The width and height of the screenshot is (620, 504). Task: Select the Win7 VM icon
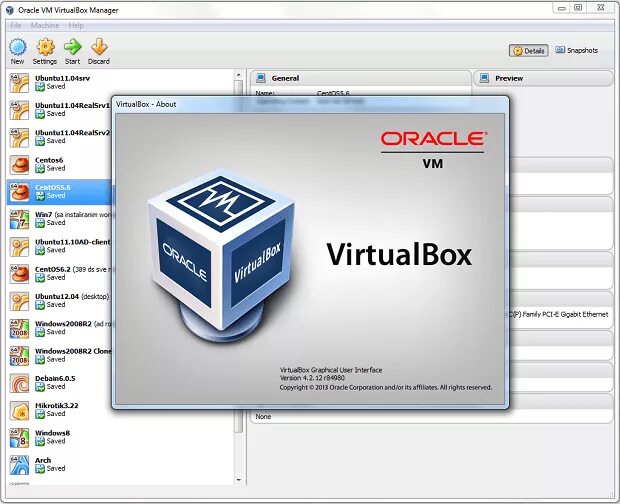coord(19,219)
